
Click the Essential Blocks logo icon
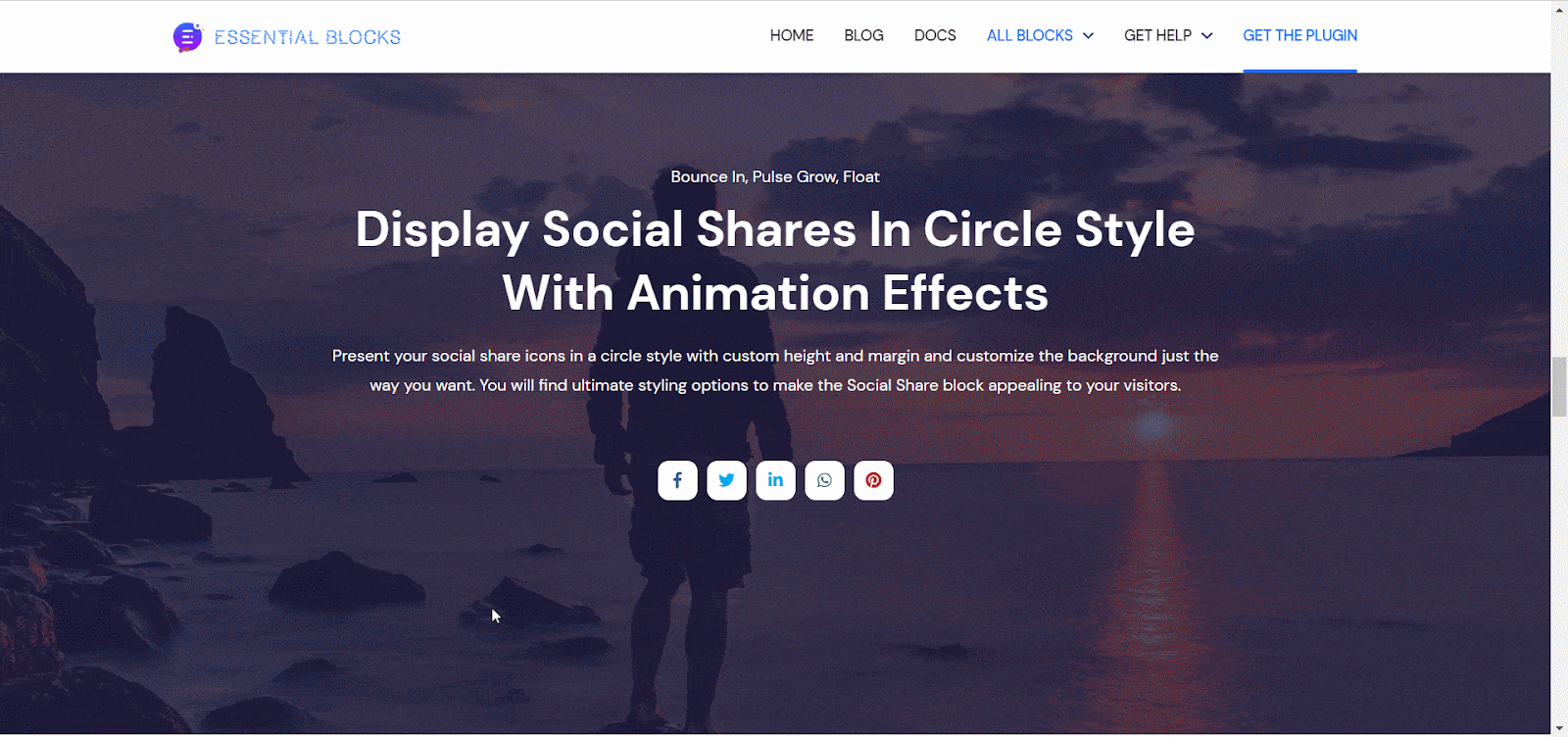coord(187,37)
